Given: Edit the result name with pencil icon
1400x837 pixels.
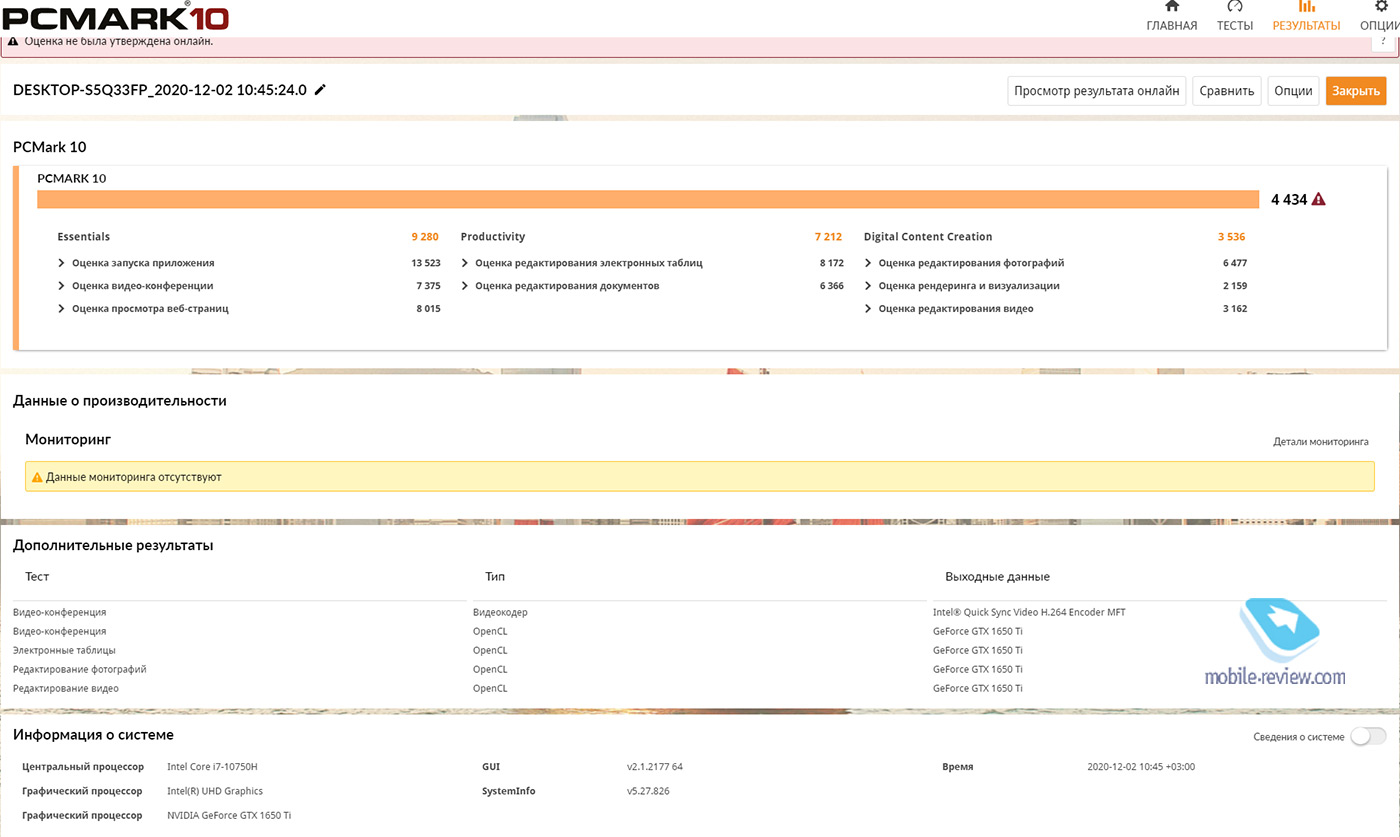Looking at the screenshot, I should coord(320,90).
